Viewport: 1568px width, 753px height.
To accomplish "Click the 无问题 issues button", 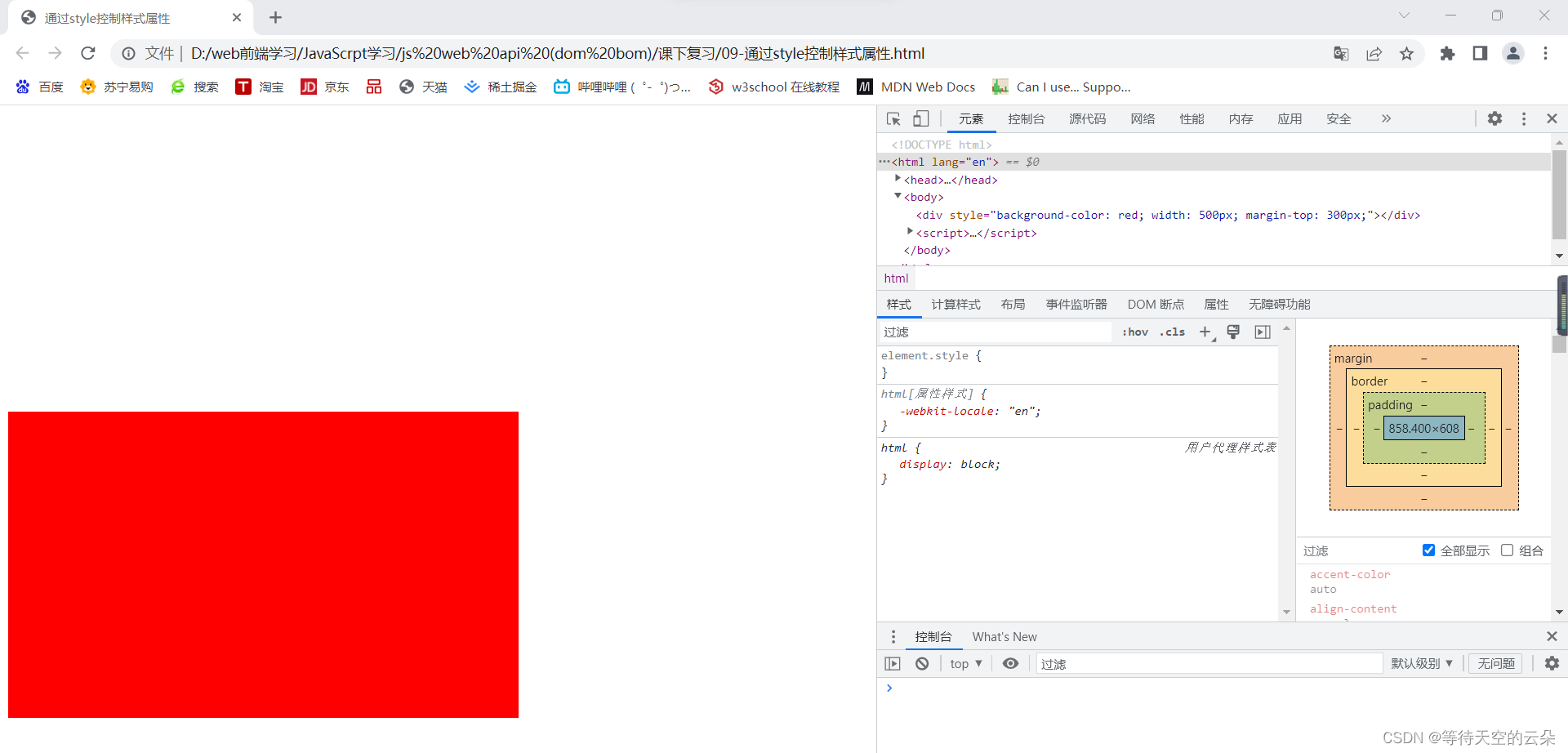I will click(x=1496, y=664).
